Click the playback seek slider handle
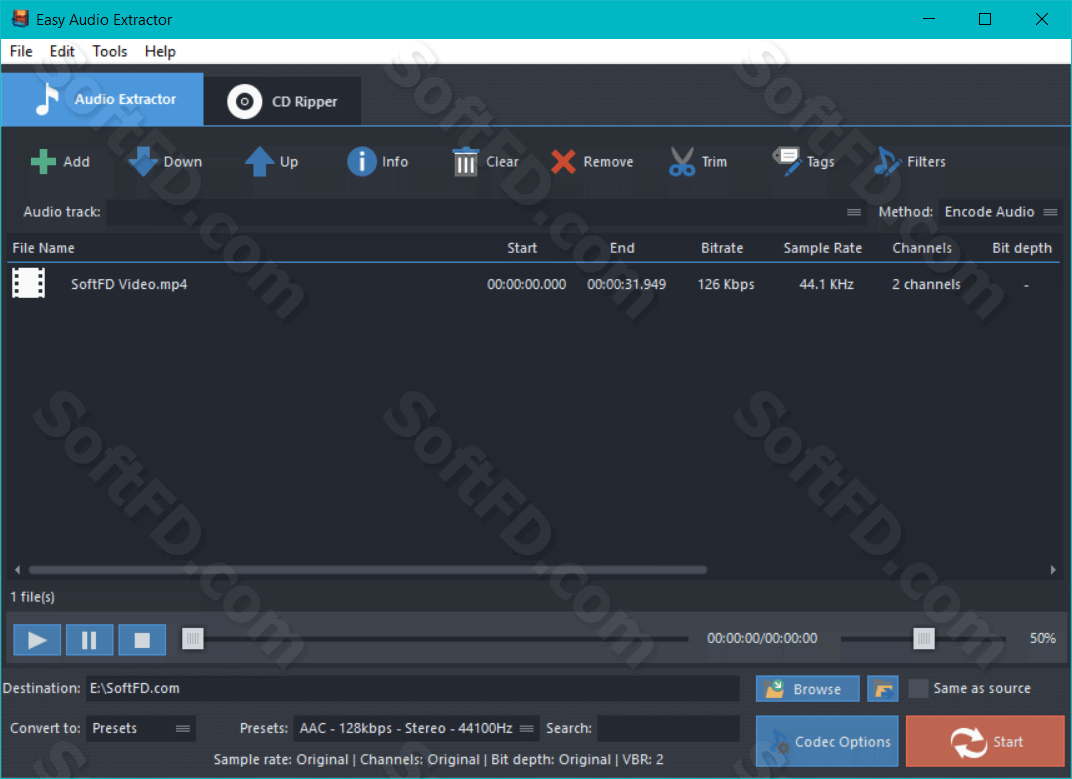1072x779 pixels. pos(193,639)
